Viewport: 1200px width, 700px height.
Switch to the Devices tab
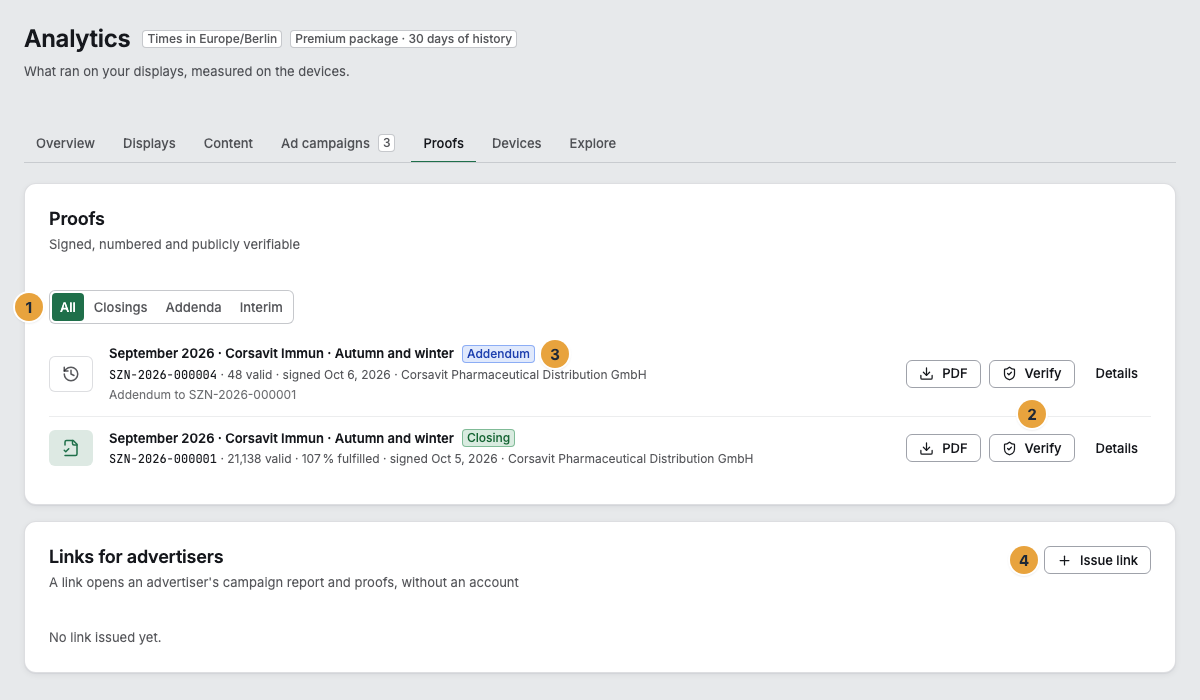click(x=516, y=143)
